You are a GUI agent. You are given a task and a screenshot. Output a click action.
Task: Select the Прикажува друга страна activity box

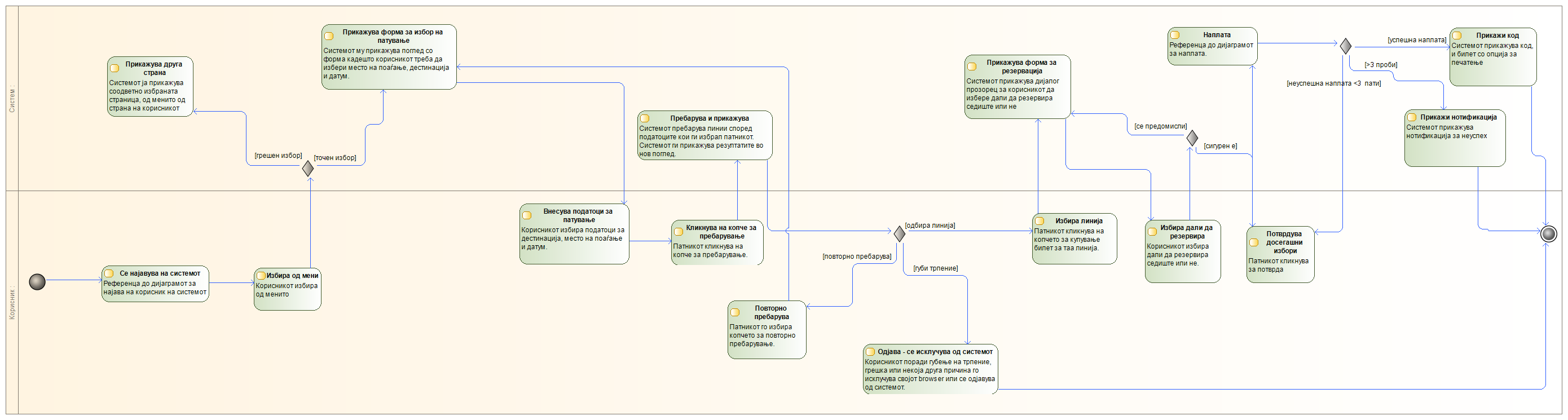(151, 86)
